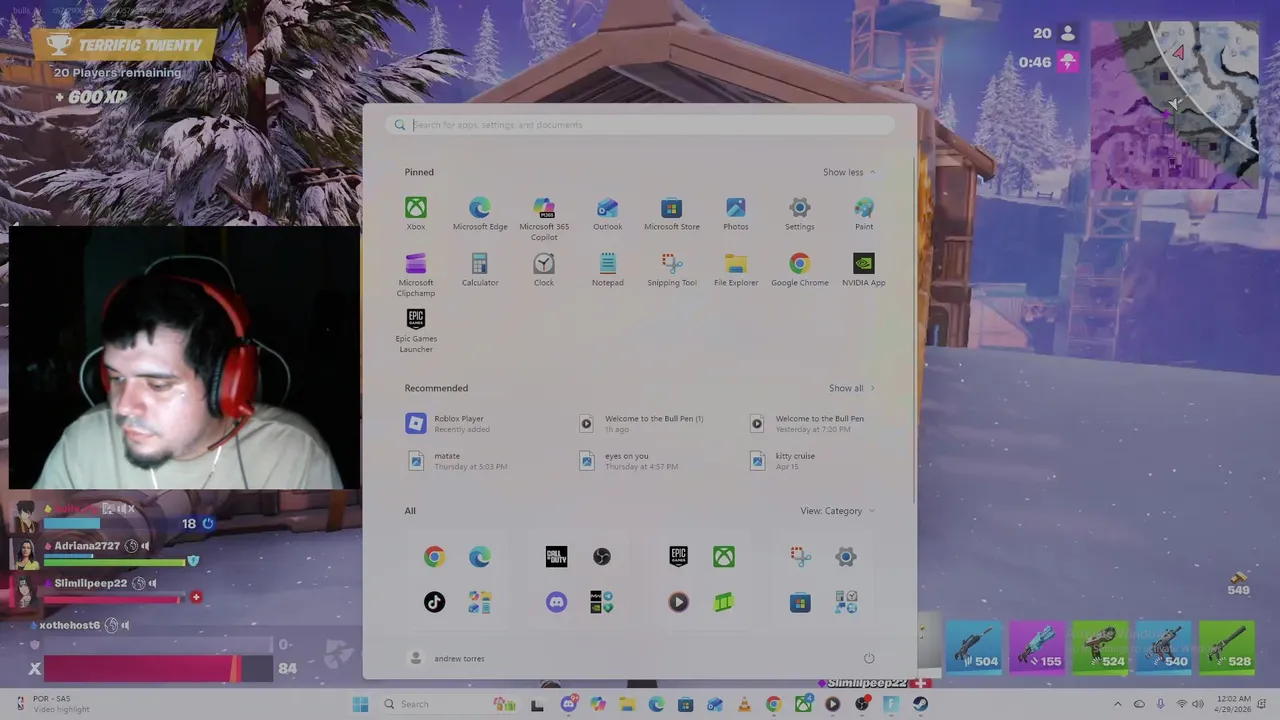Launch Google Chrome from pinned apps
The width and height of the screenshot is (1280, 720).
pyautogui.click(x=799, y=270)
